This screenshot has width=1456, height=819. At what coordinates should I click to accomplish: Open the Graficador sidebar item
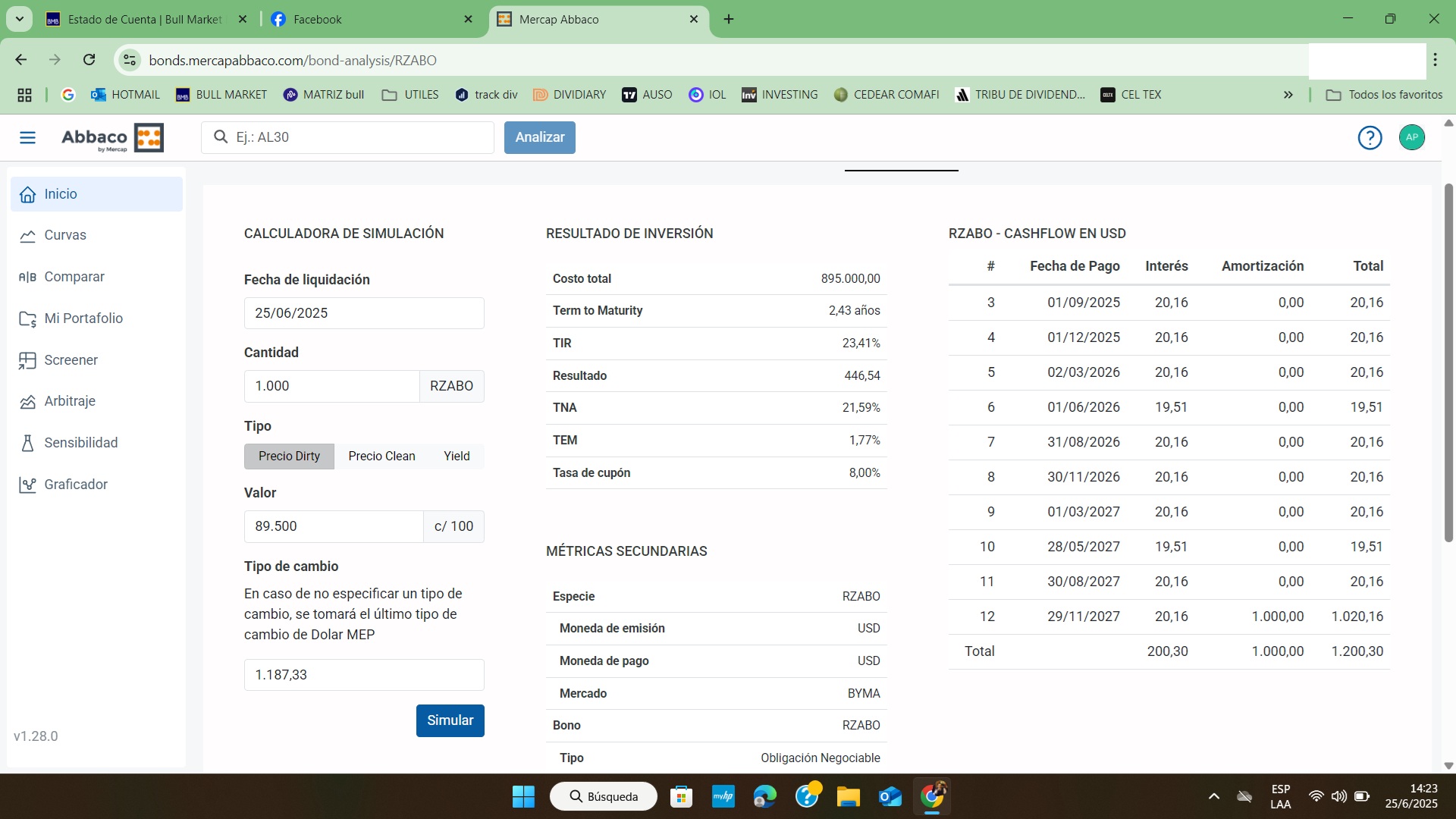(x=76, y=485)
